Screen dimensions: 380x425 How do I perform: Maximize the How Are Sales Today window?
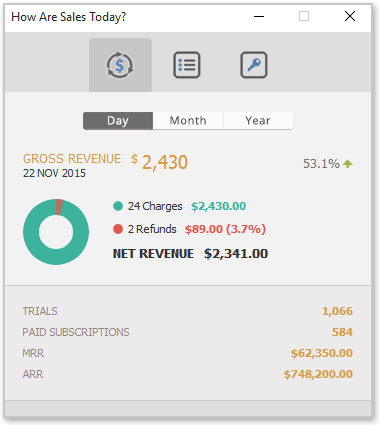point(304,16)
